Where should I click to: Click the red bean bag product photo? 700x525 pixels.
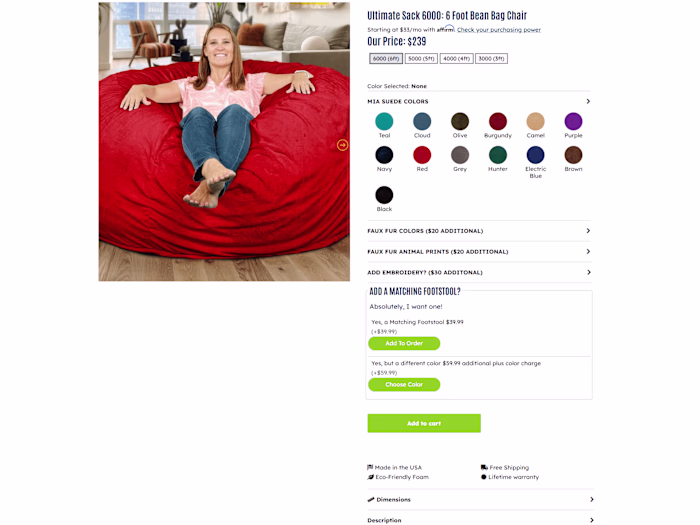point(224,142)
